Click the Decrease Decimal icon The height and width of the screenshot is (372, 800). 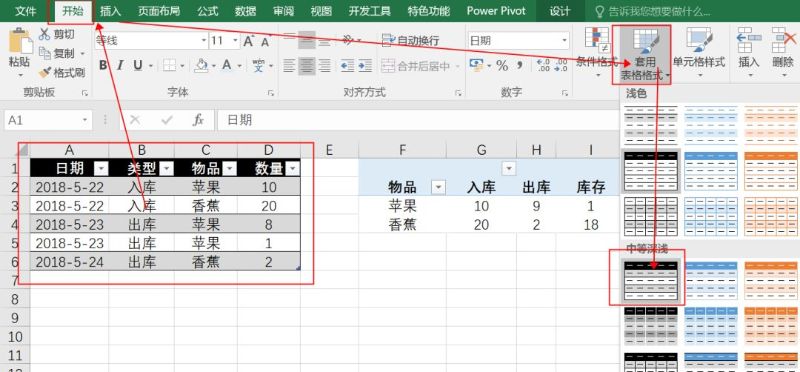pyautogui.click(x=561, y=65)
